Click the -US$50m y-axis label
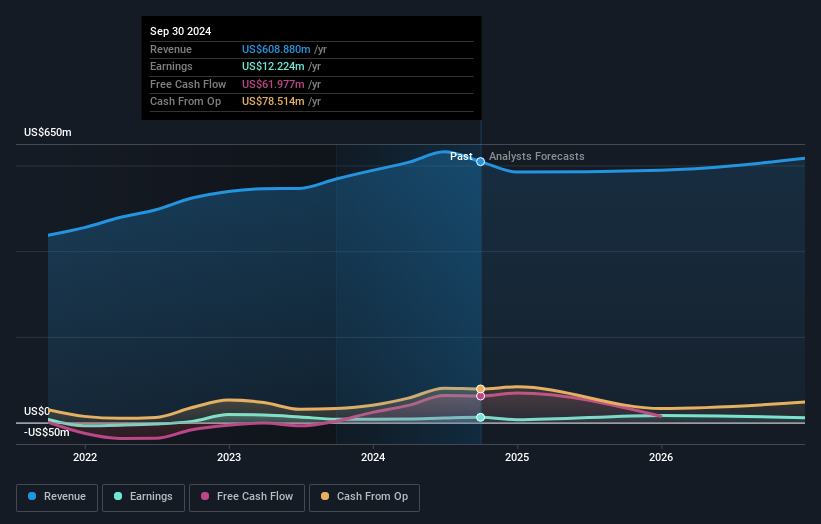The image size is (821, 524). (x=47, y=432)
